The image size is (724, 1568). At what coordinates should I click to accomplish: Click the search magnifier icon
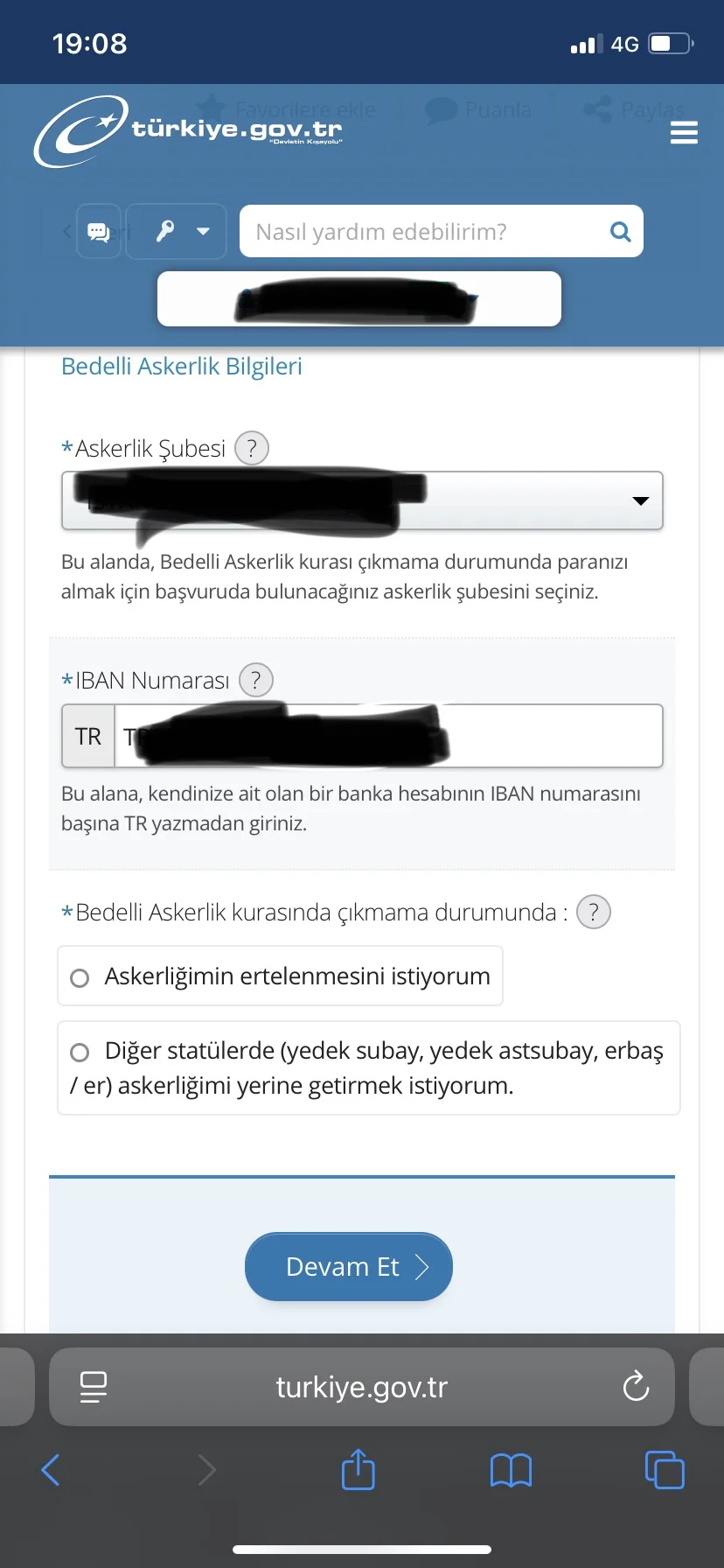click(x=620, y=232)
